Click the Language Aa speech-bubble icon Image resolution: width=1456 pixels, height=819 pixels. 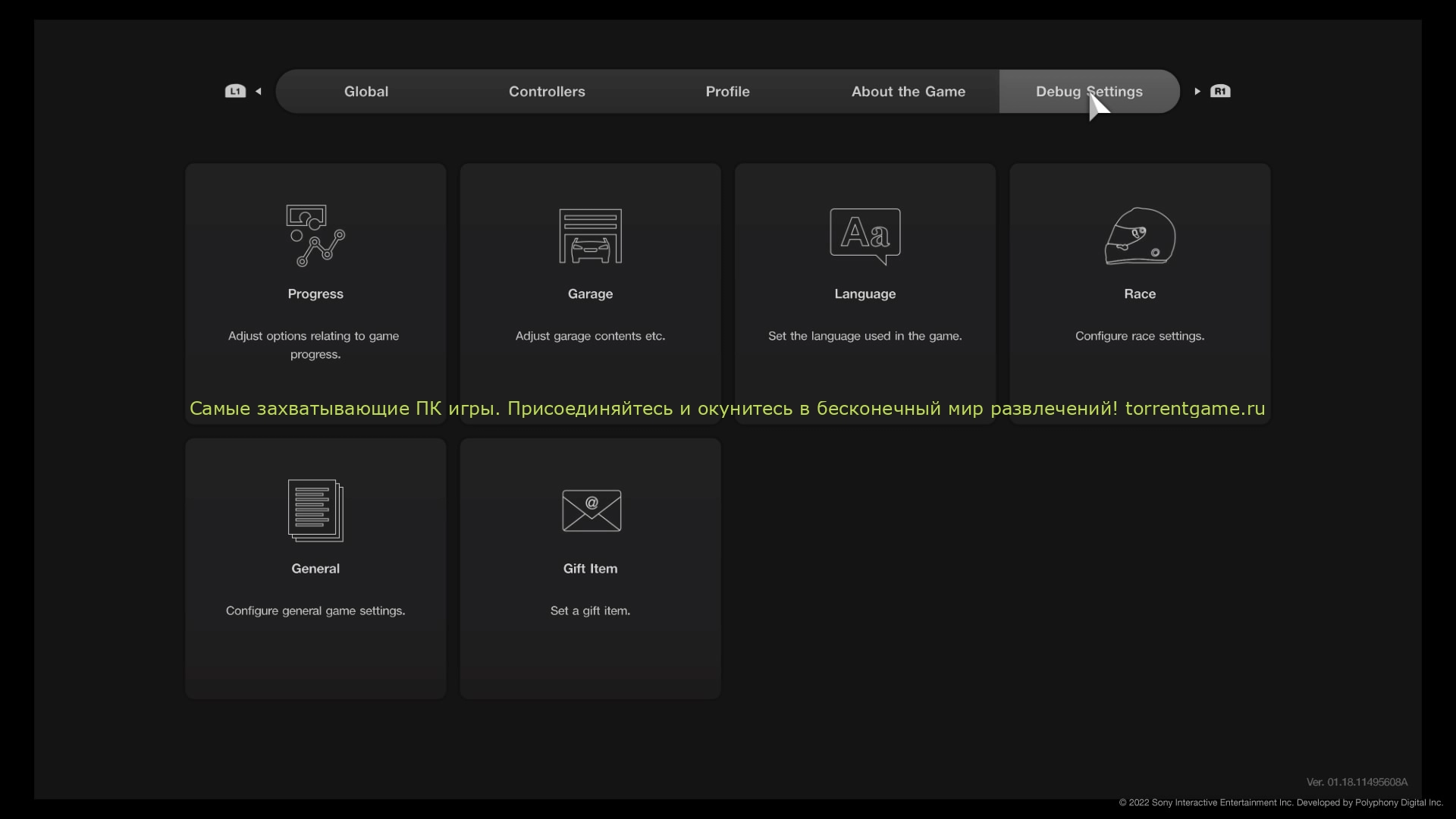pos(865,236)
